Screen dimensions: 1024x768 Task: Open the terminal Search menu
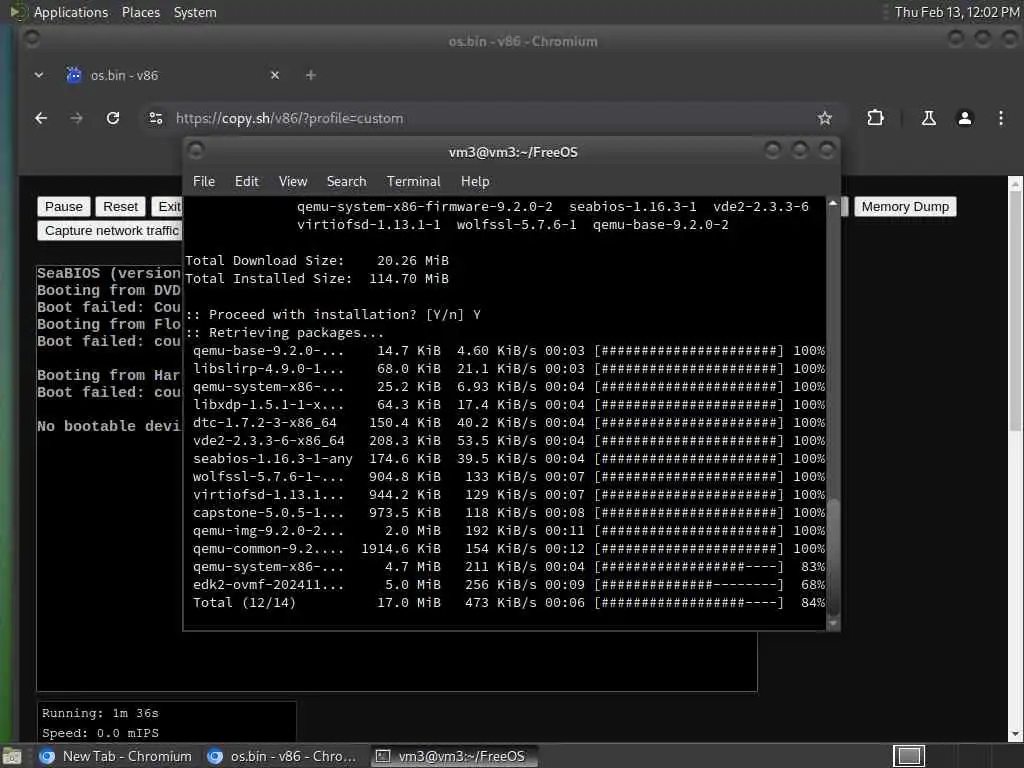[346, 182]
